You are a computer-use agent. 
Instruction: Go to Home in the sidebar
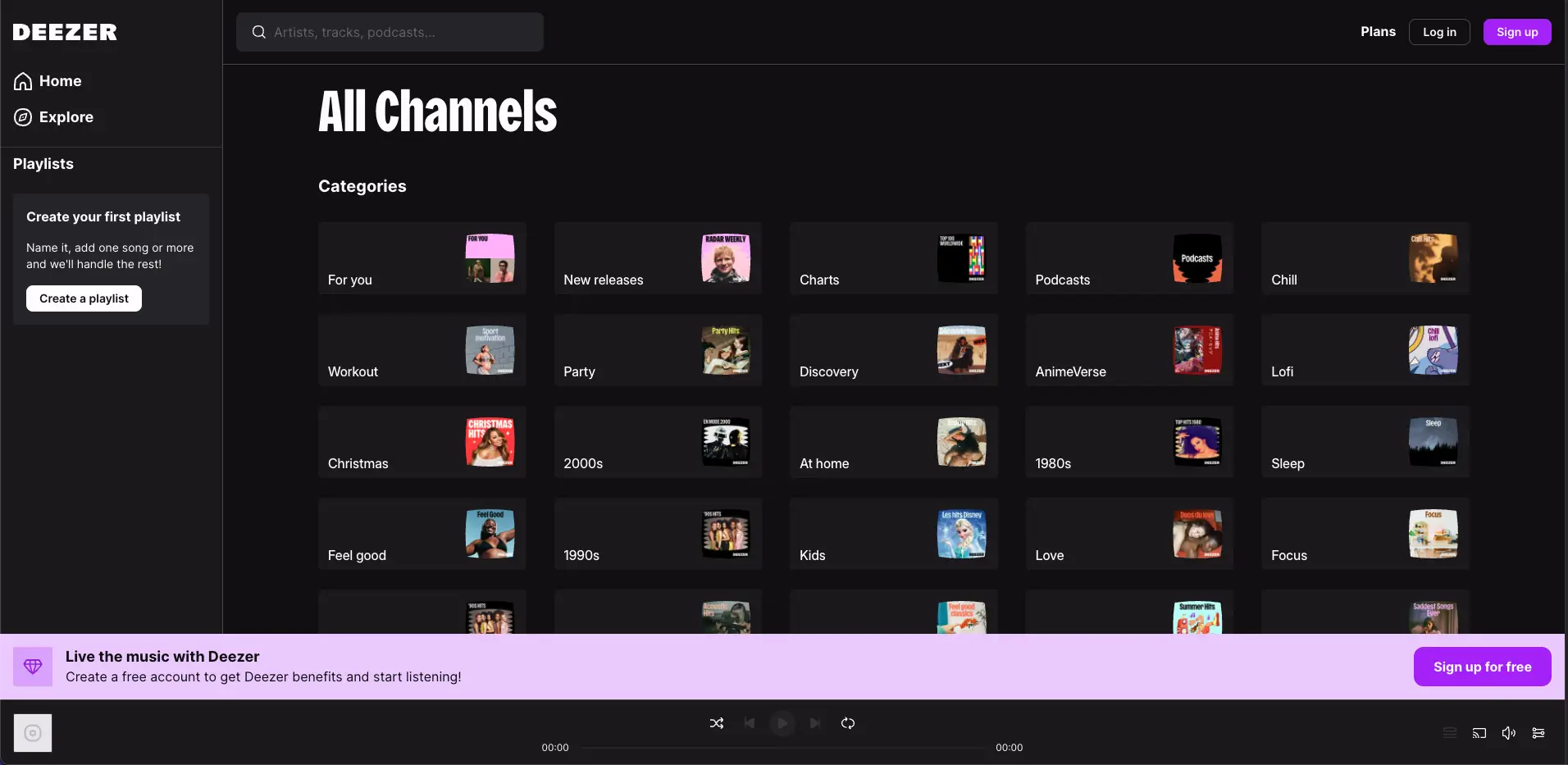60,81
